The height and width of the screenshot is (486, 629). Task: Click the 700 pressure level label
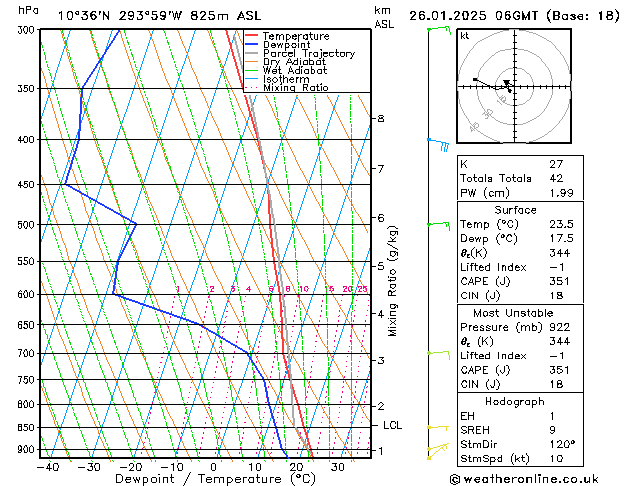point(28,354)
